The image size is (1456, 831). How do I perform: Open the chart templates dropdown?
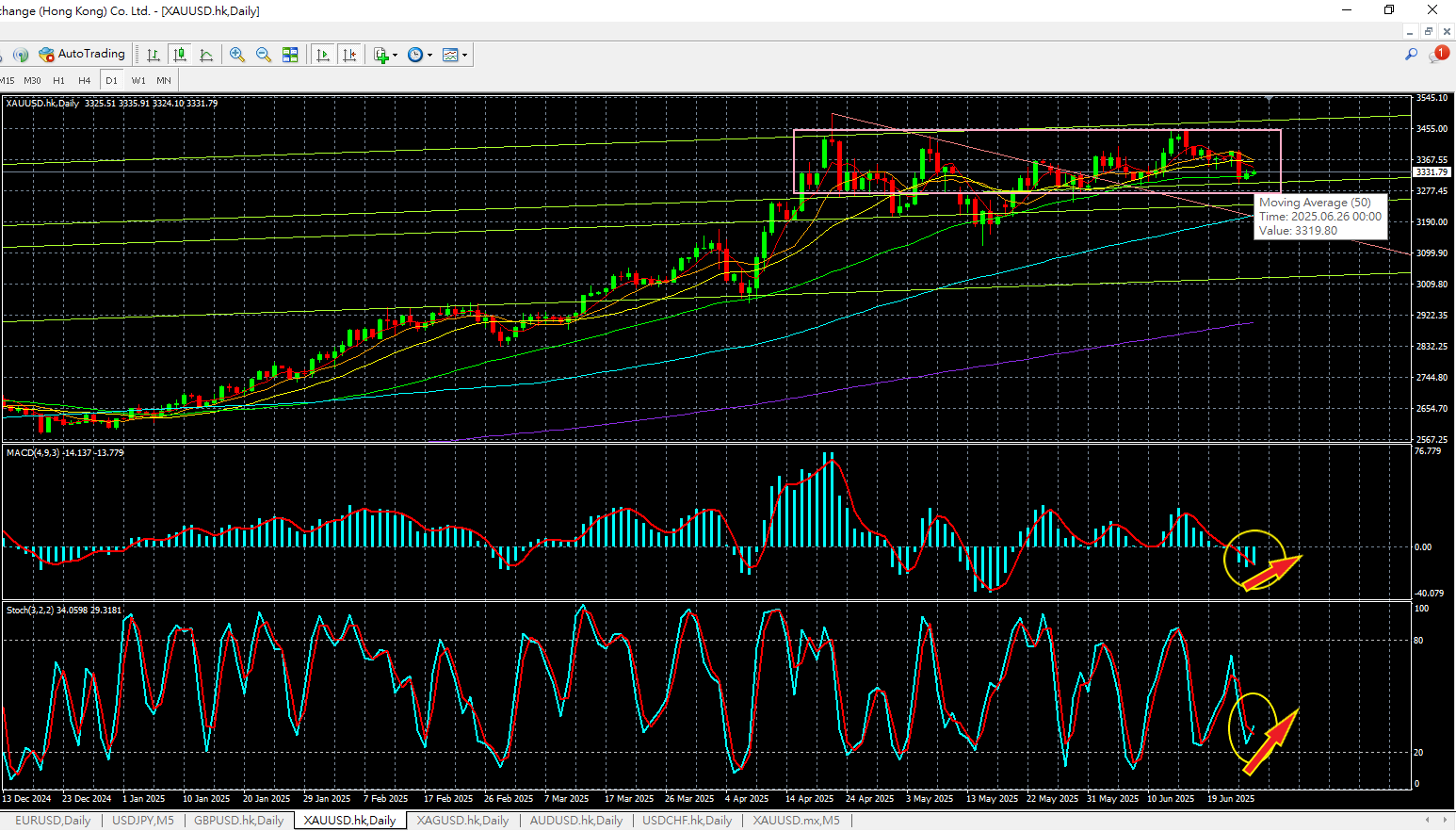455,55
